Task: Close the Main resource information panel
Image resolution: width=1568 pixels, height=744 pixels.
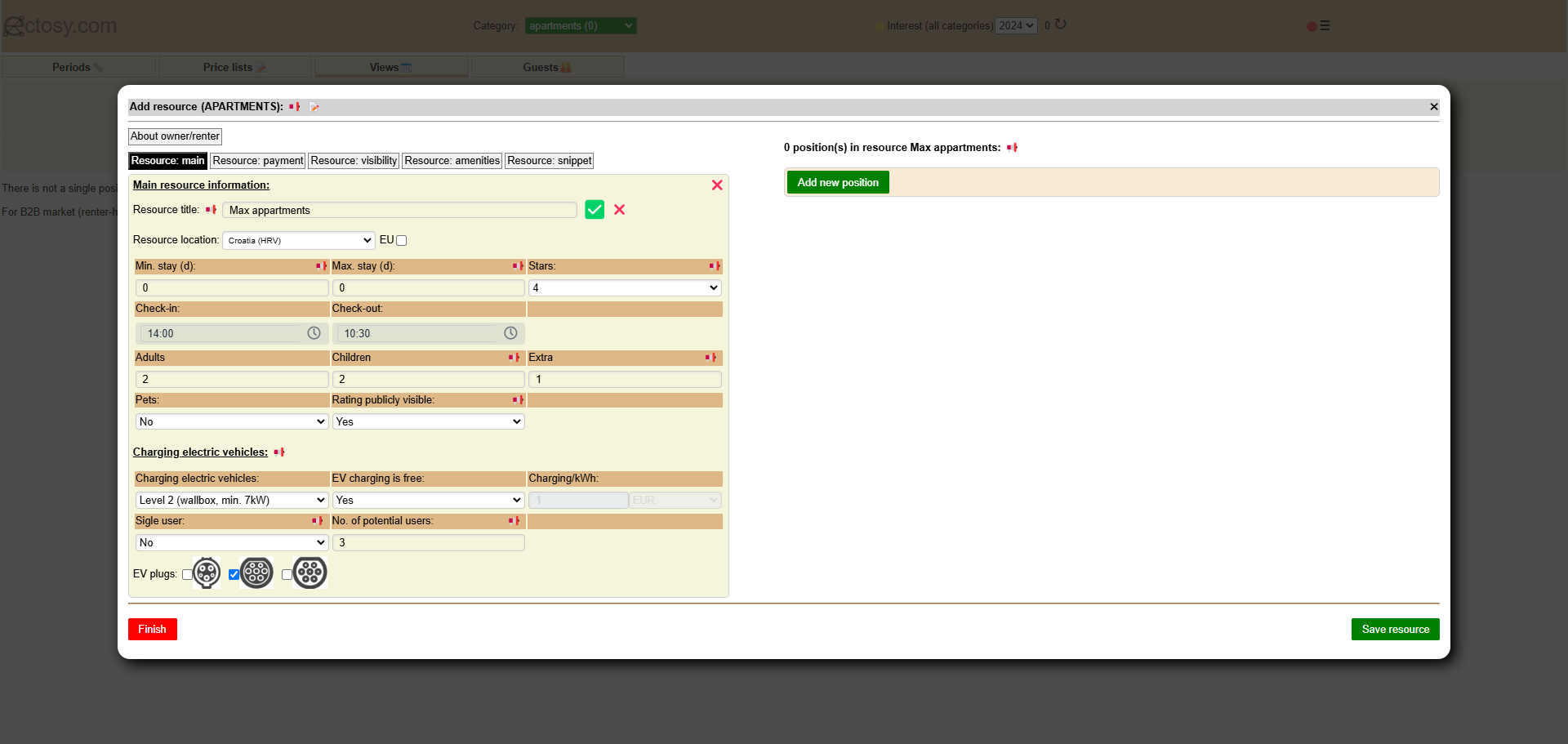Action: coord(717,185)
